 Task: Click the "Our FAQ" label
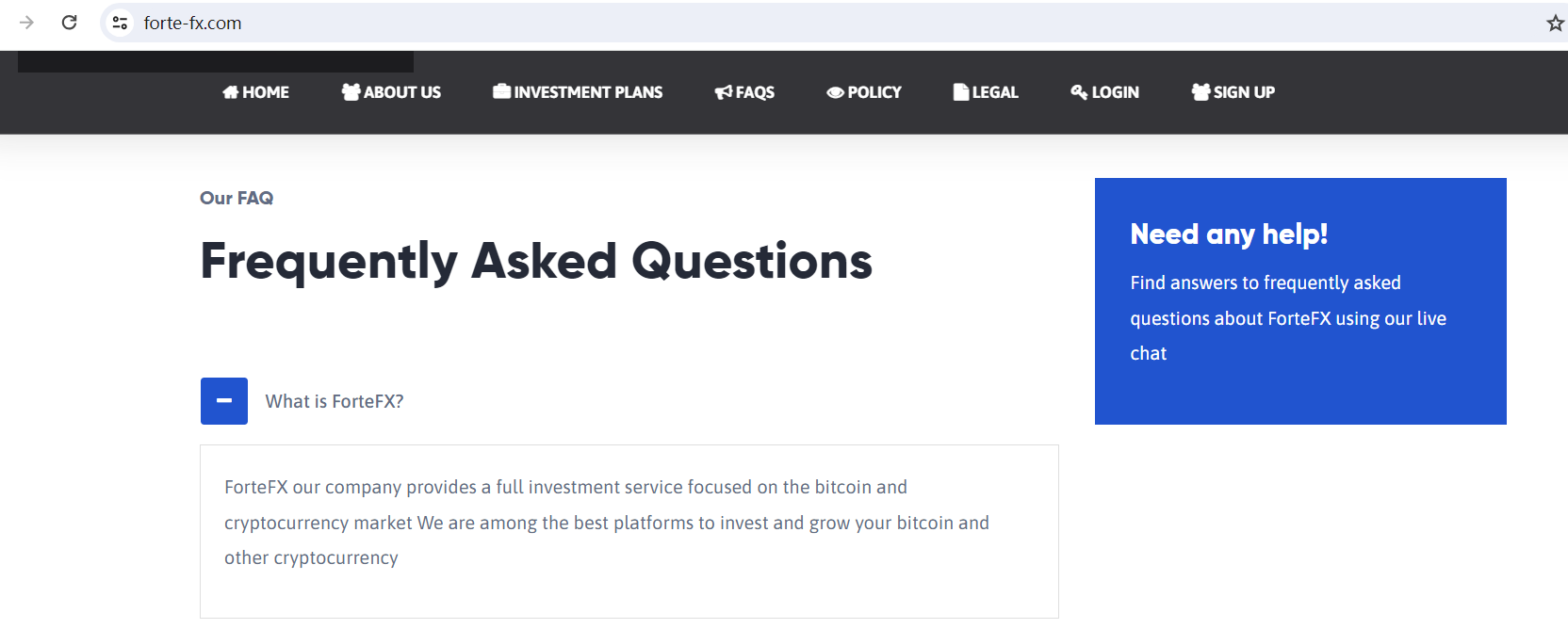(x=237, y=198)
